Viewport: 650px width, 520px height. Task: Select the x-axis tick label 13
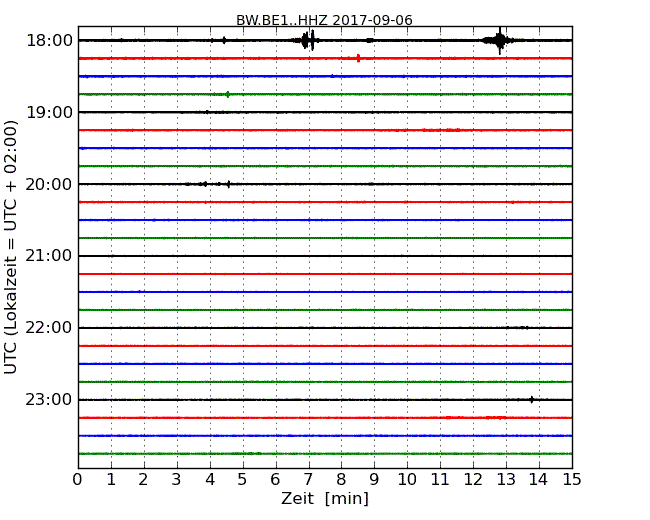coord(506,480)
